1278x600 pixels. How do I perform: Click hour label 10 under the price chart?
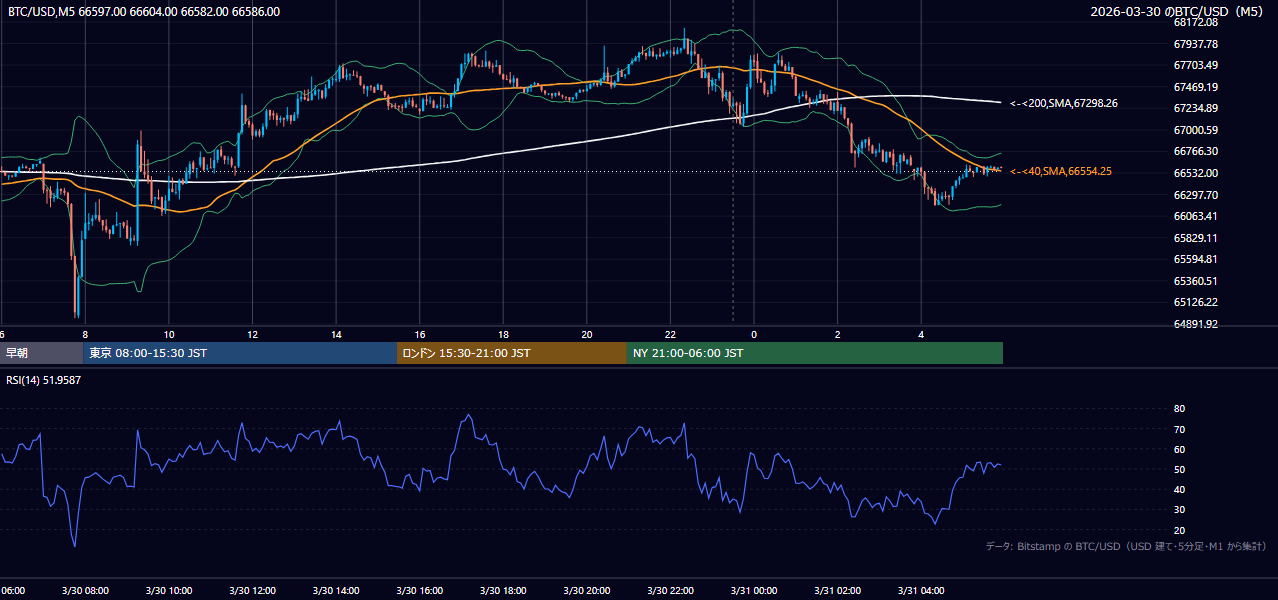pos(168,334)
